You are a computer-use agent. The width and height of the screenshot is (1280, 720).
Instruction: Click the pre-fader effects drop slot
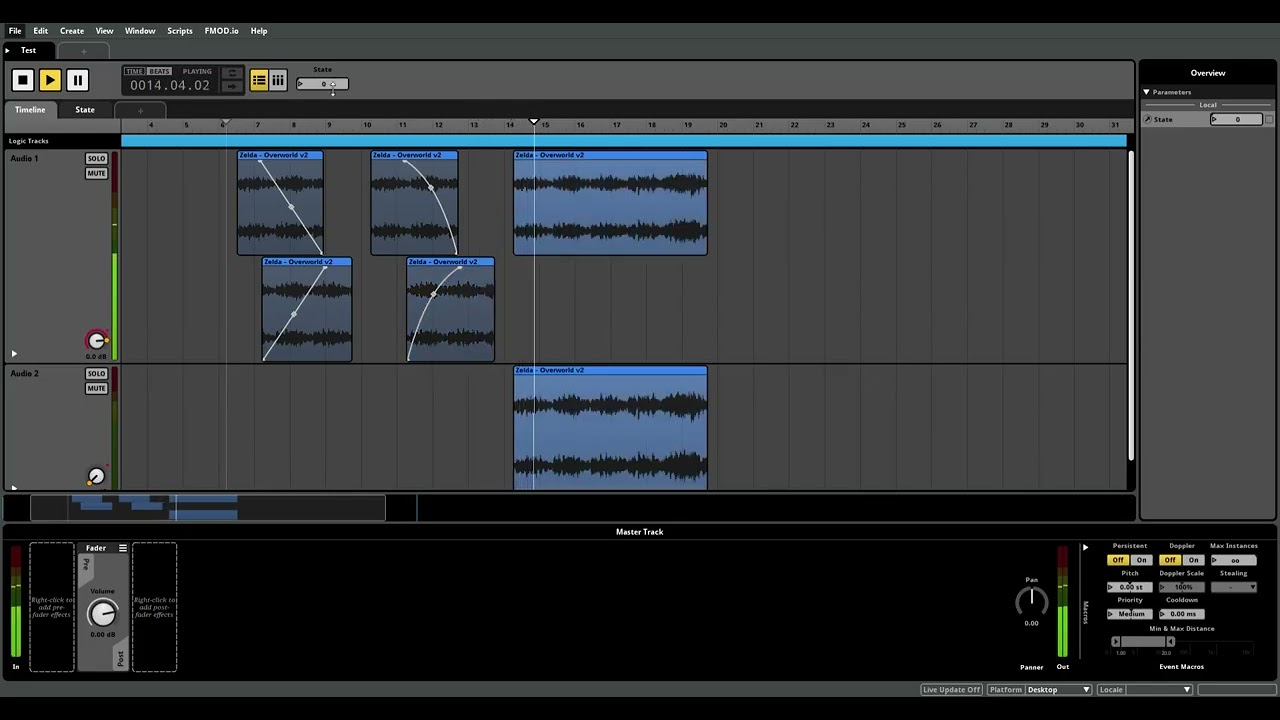point(52,607)
